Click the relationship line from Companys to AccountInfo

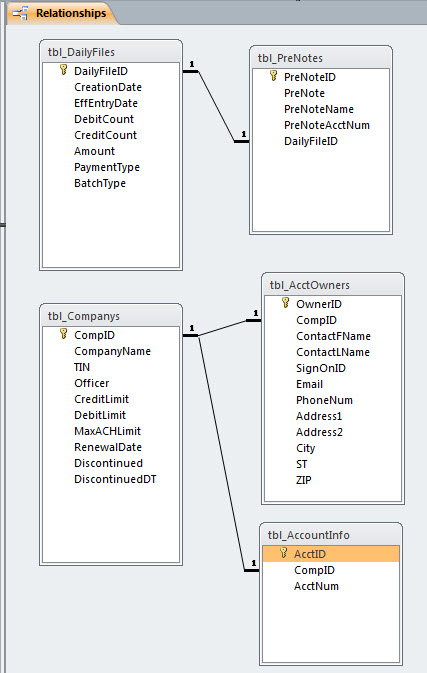(x=222, y=453)
